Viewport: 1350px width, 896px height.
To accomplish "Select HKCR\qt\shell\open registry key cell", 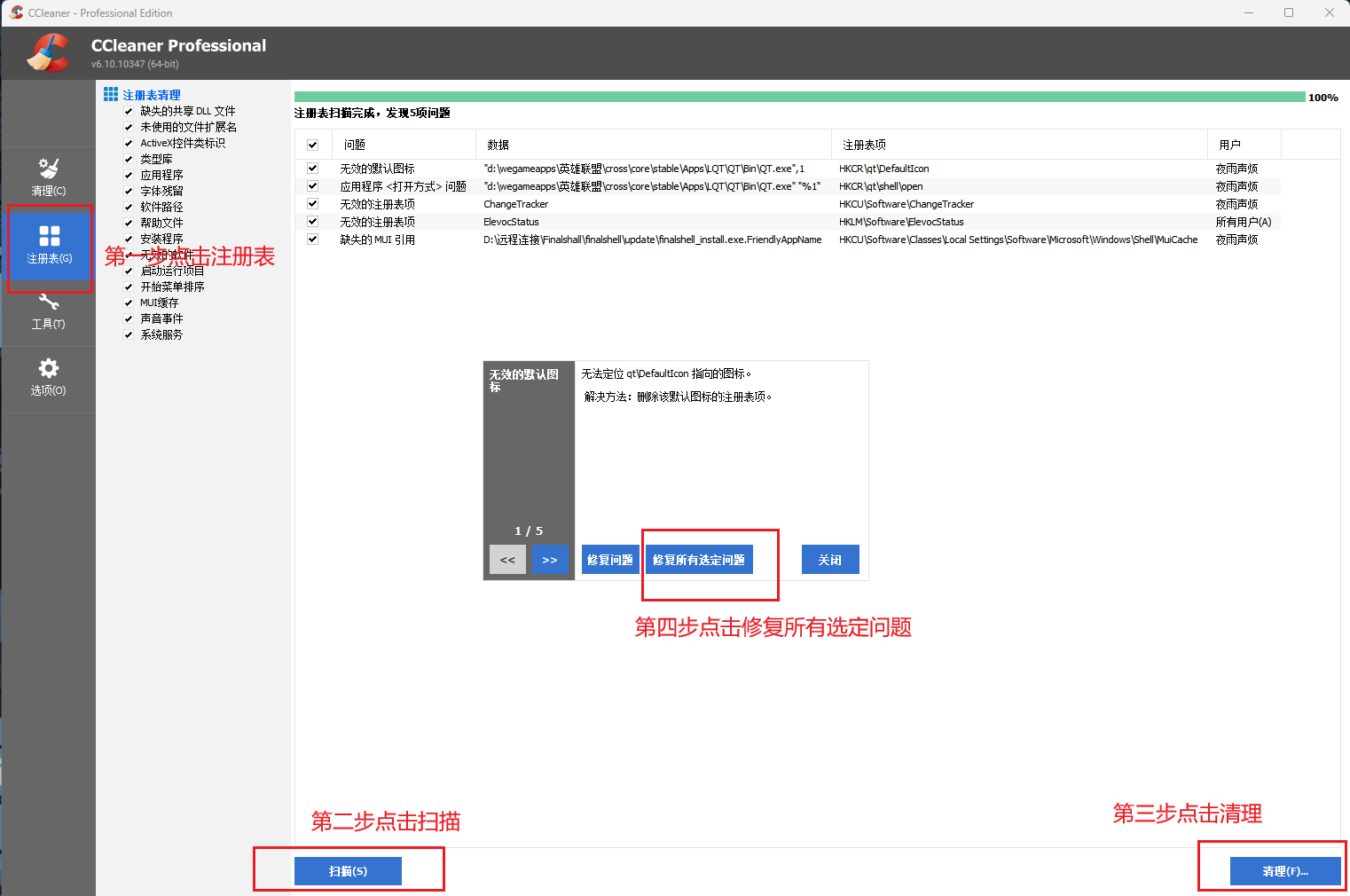I will pos(881,186).
